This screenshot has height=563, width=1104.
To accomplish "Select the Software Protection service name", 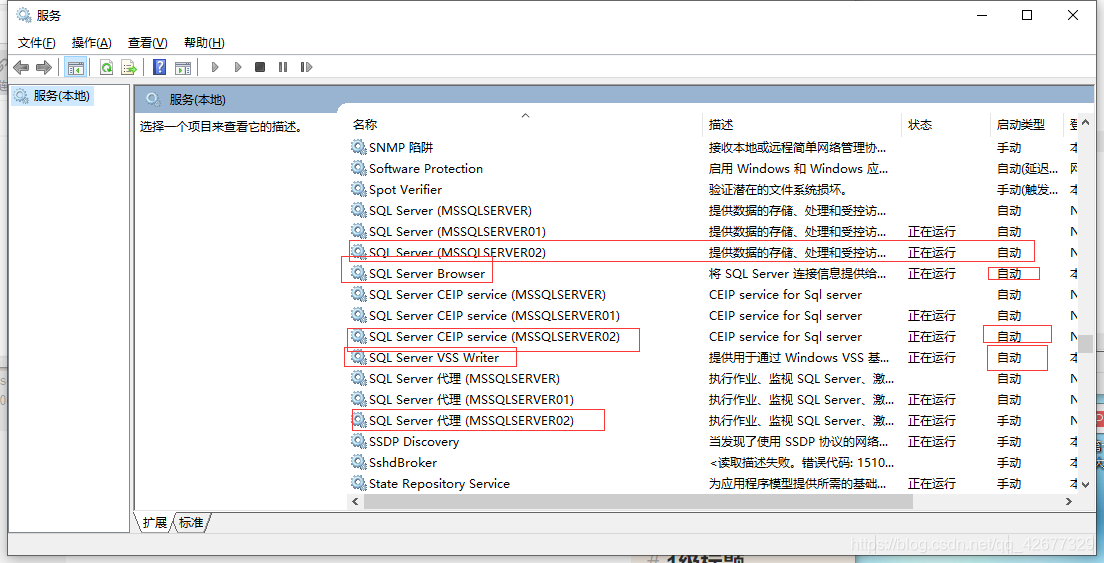I will pos(426,168).
